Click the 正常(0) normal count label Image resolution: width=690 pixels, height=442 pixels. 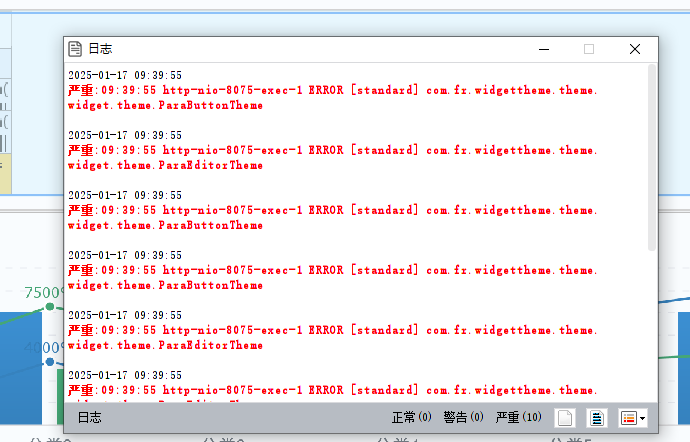click(x=411, y=417)
